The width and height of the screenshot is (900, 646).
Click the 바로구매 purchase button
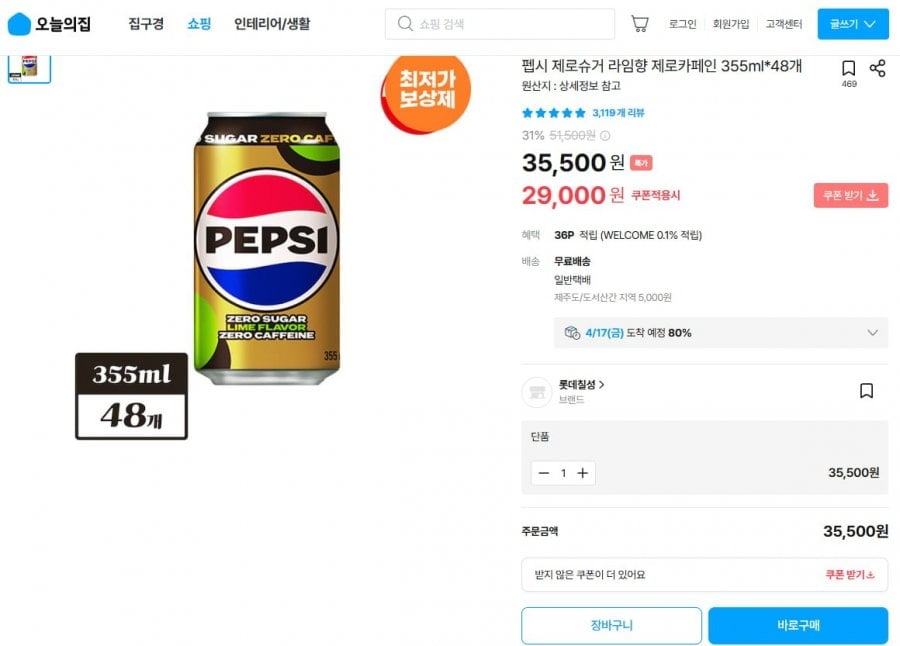pyautogui.click(x=797, y=625)
